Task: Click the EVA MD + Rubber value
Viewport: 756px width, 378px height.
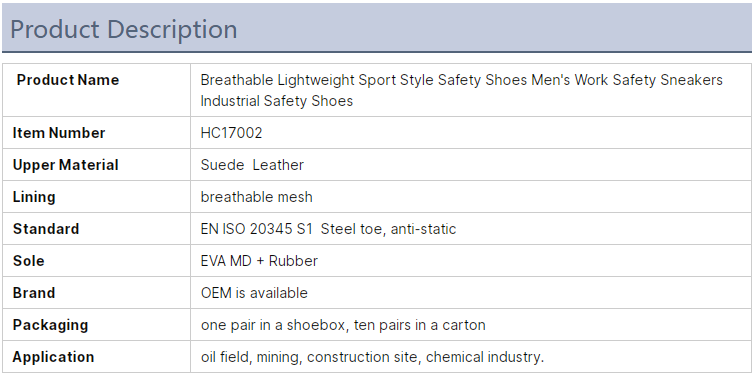Action: tap(259, 261)
